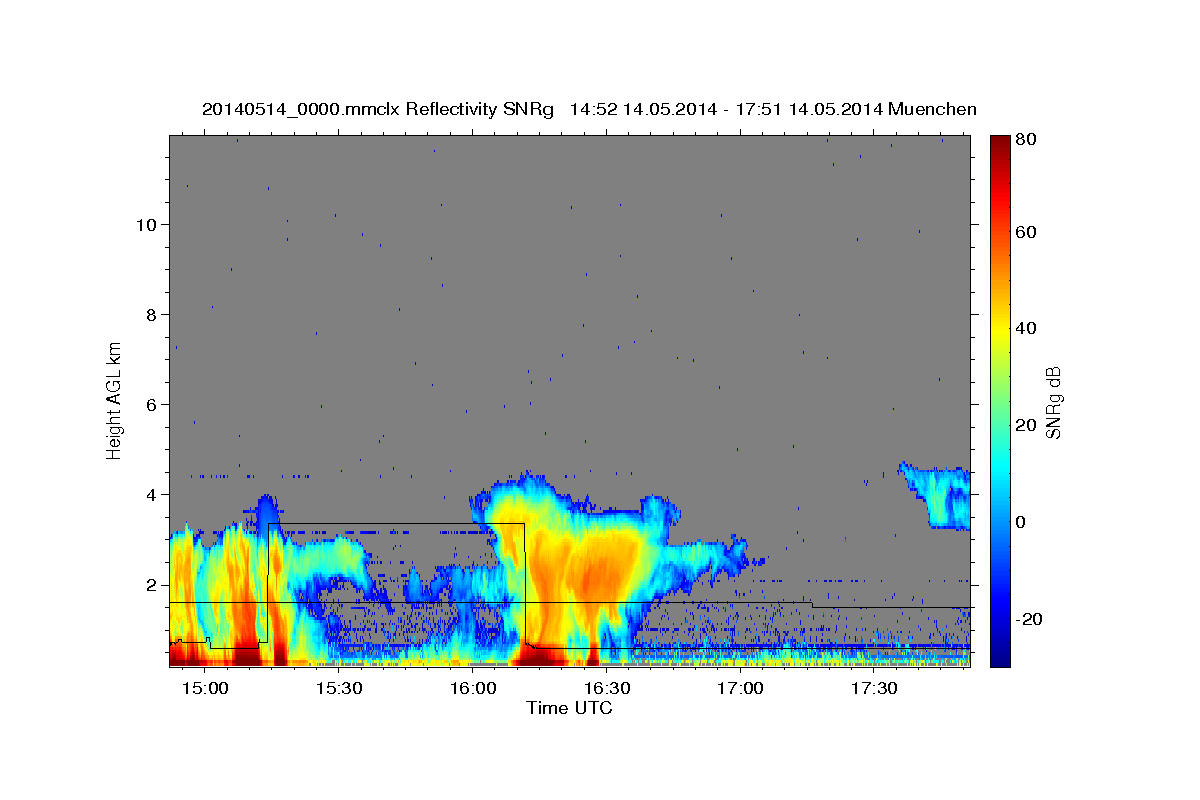Click the 'Height AGL km' axis label
Screen dimensions: 1200x800
click(115, 400)
